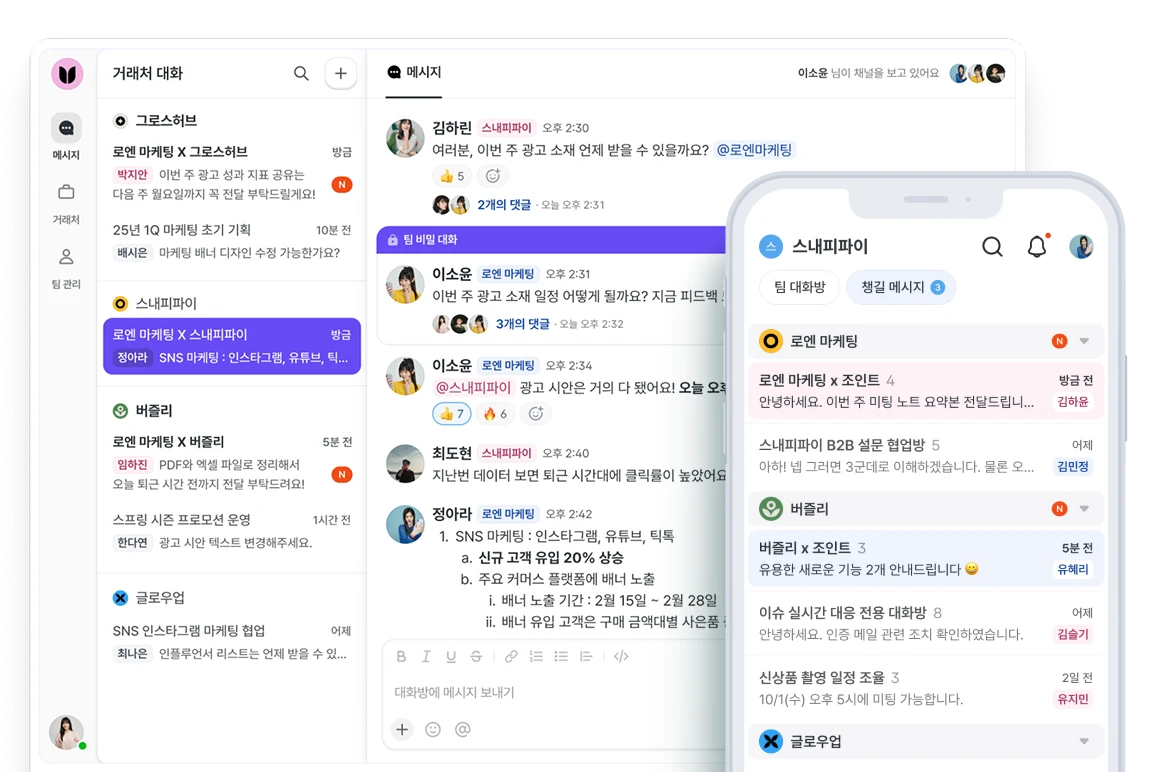The image size is (1172, 772).
Task: Open the 로엔 마케팅 X 버즐리 conversation
Action: pyautogui.click(x=232, y=463)
